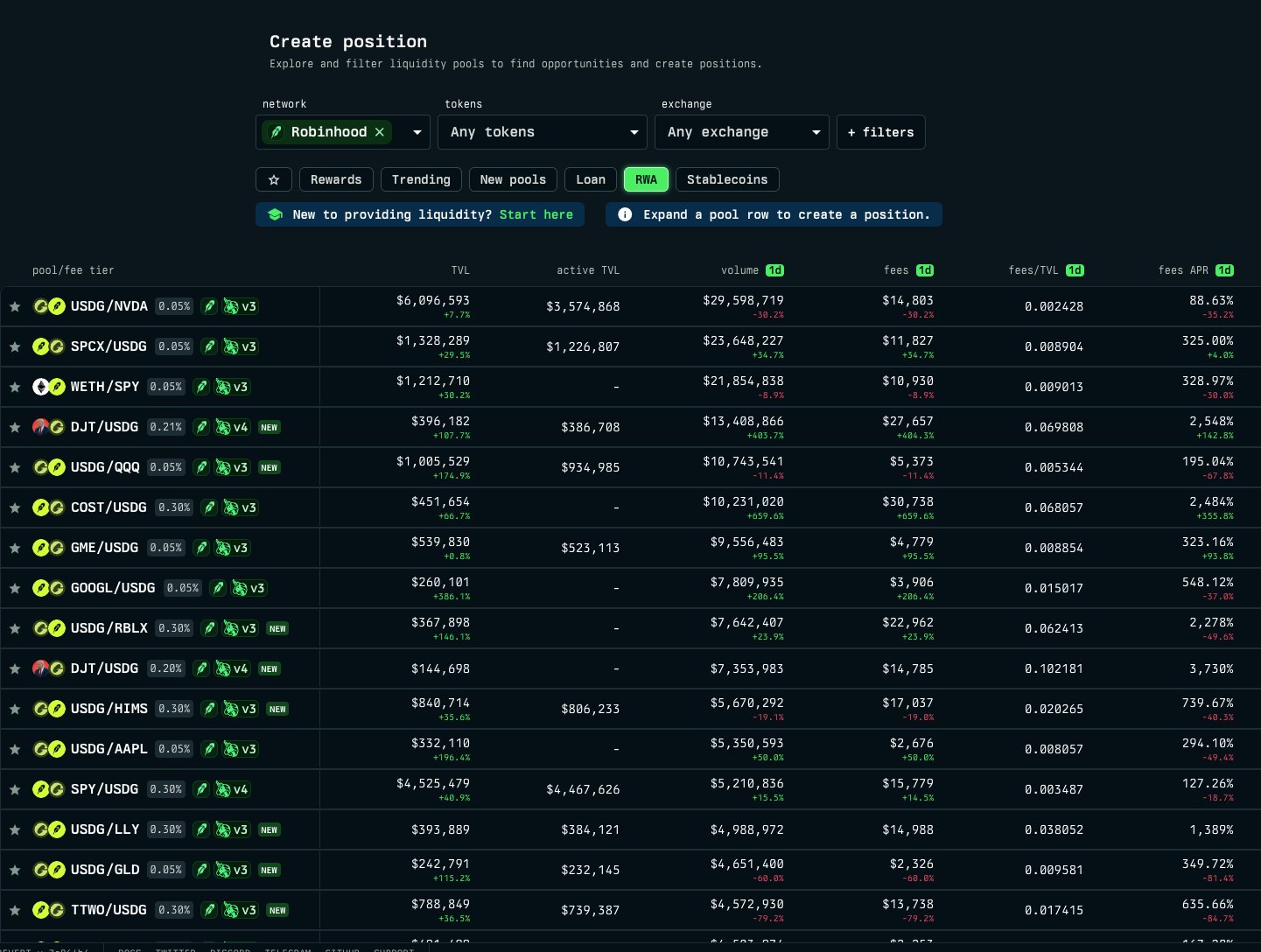Viewport: 1261px width, 952px height.
Task: Click the WETH/SPY token pair icon
Action: pyautogui.click(x=49, y=387)
